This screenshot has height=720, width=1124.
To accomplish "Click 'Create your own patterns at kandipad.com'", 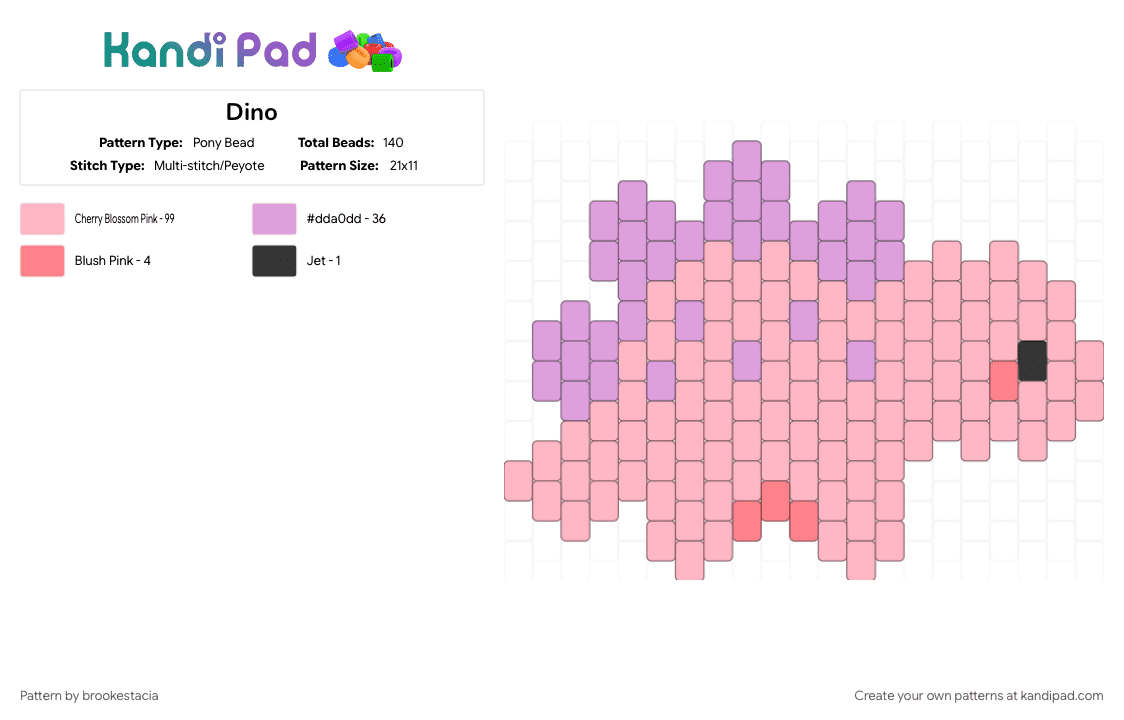I will [x=978, y=696].
